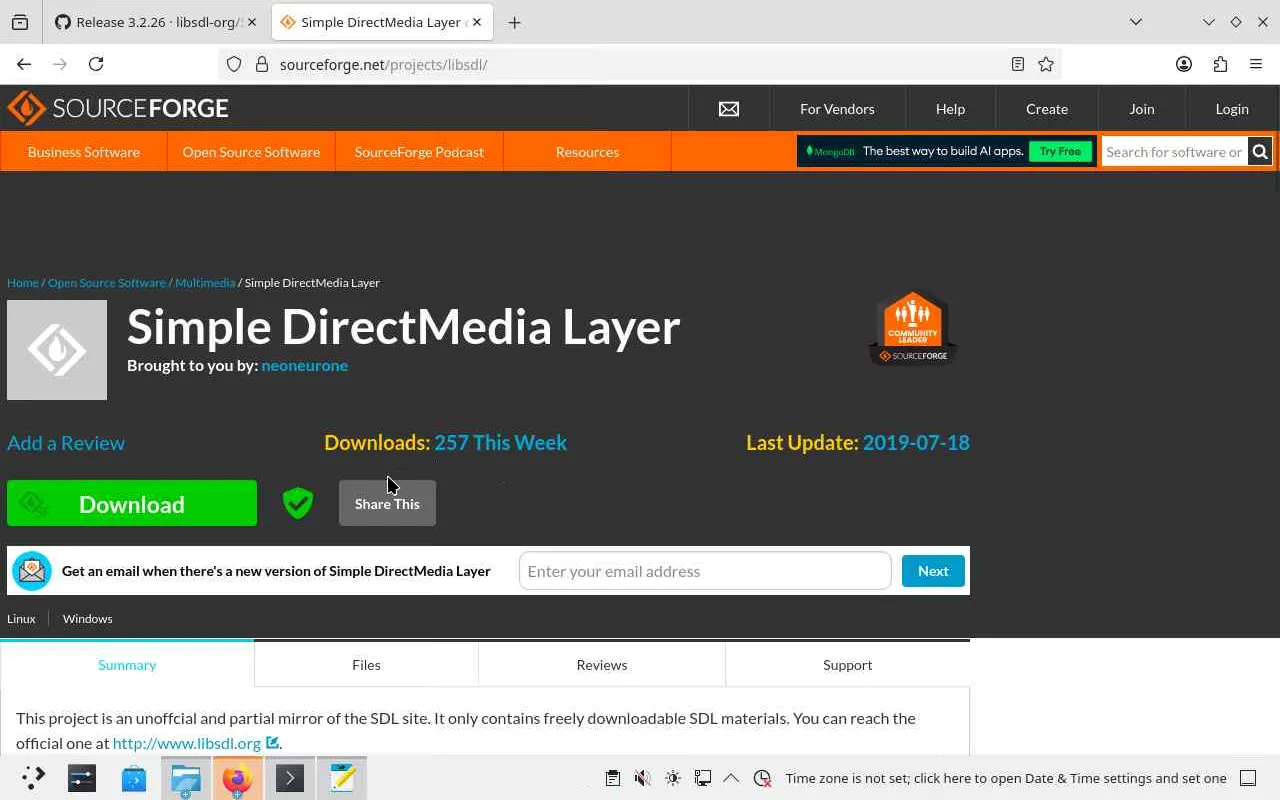Click the magnifying glass search button
1280x800 pixels.
pyautogui.click(x=1260, y=152)
